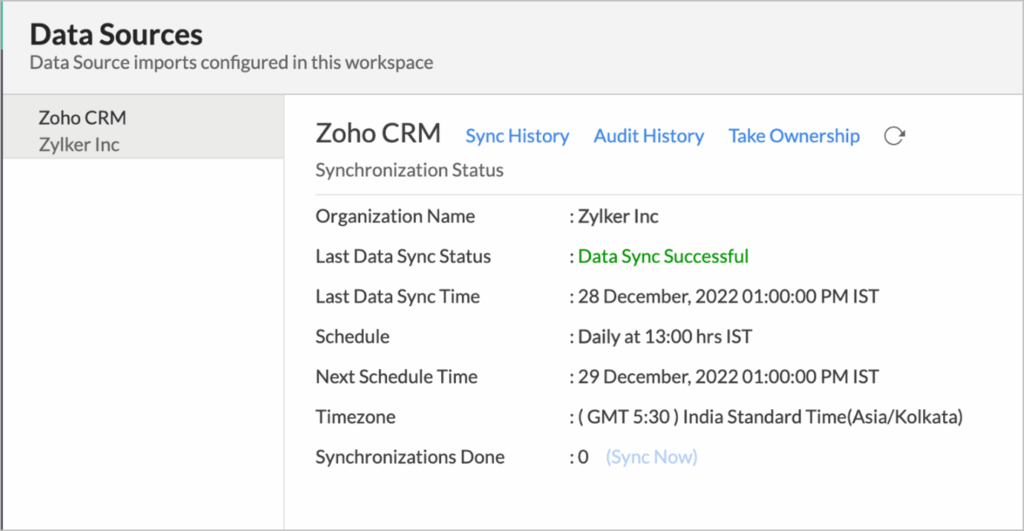Screen dimensions: 1024x531
Task: Click the Take Ownership link
Action: click(x=793, y=136)
